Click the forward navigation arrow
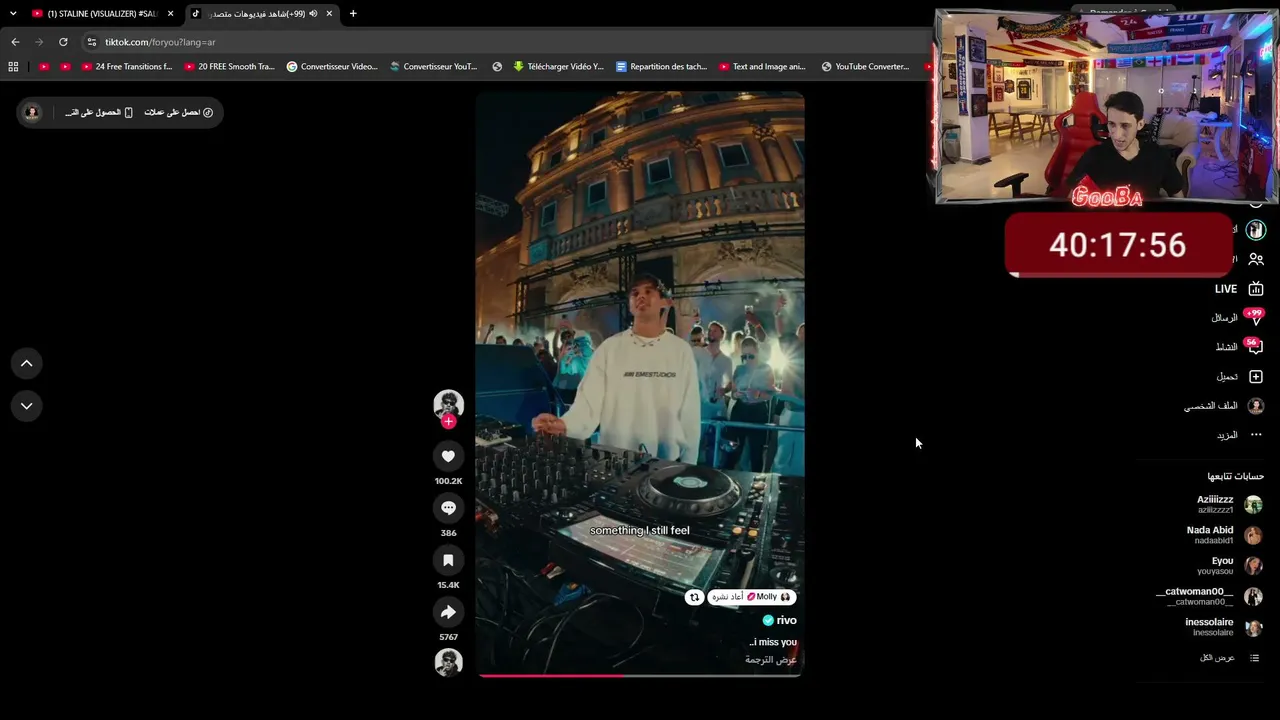1280x720 pixels. pos(39,42)
